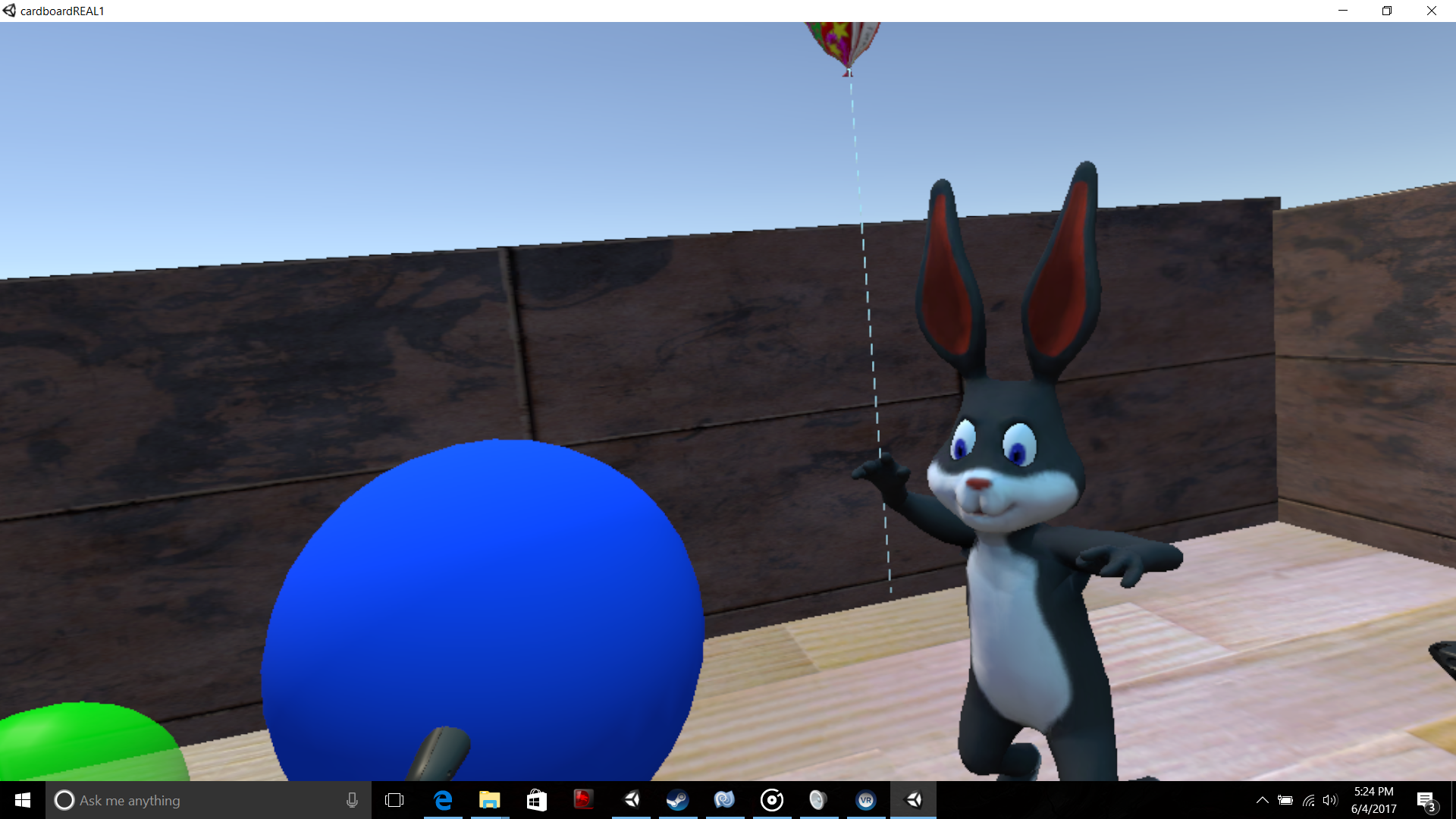Open the Windows Start menu
This screenshot has height=819, width=1456.
click(22, 800)
